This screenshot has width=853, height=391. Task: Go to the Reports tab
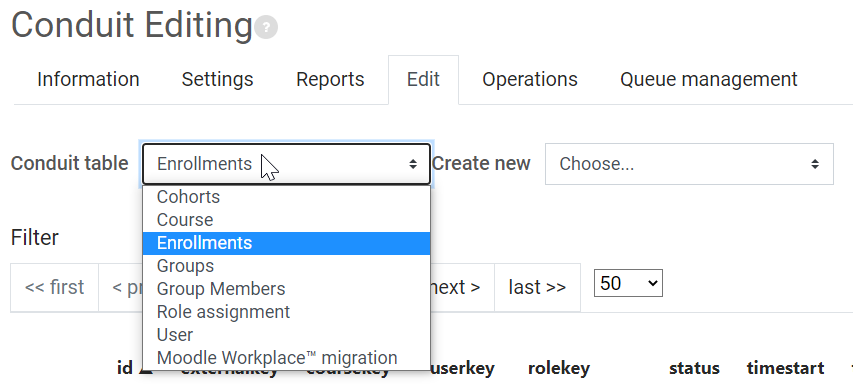tap(330, 79)
